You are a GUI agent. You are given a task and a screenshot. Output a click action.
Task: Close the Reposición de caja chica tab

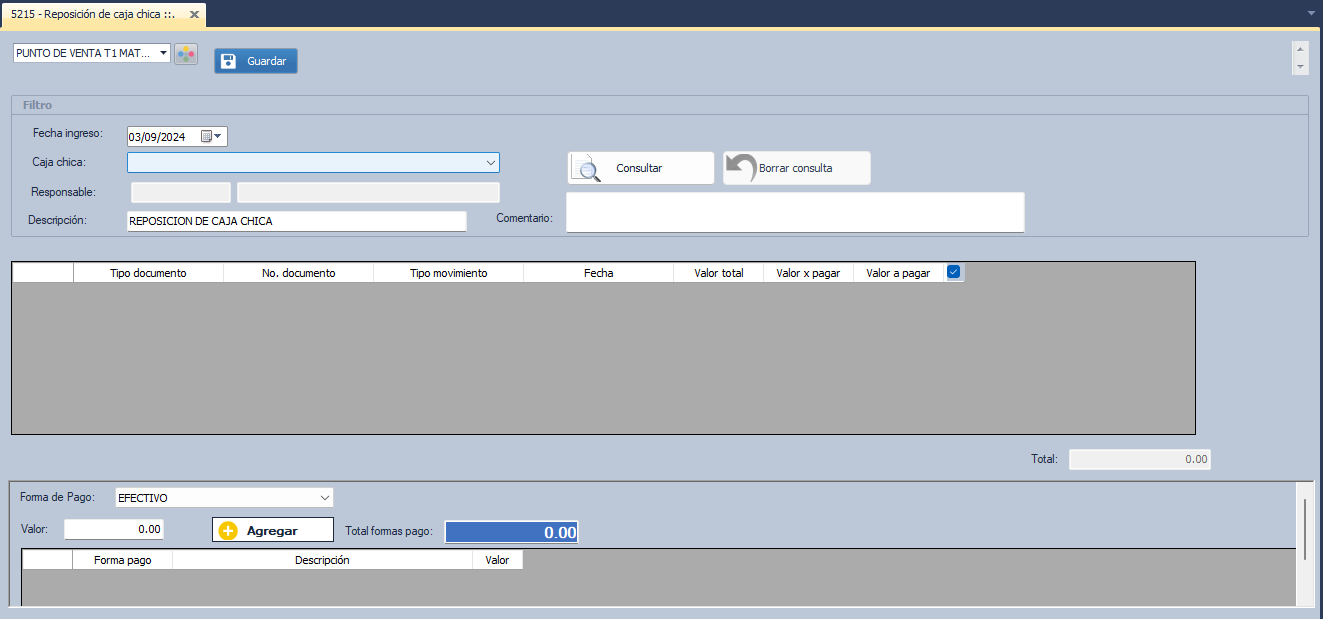[x=194, y=15]
